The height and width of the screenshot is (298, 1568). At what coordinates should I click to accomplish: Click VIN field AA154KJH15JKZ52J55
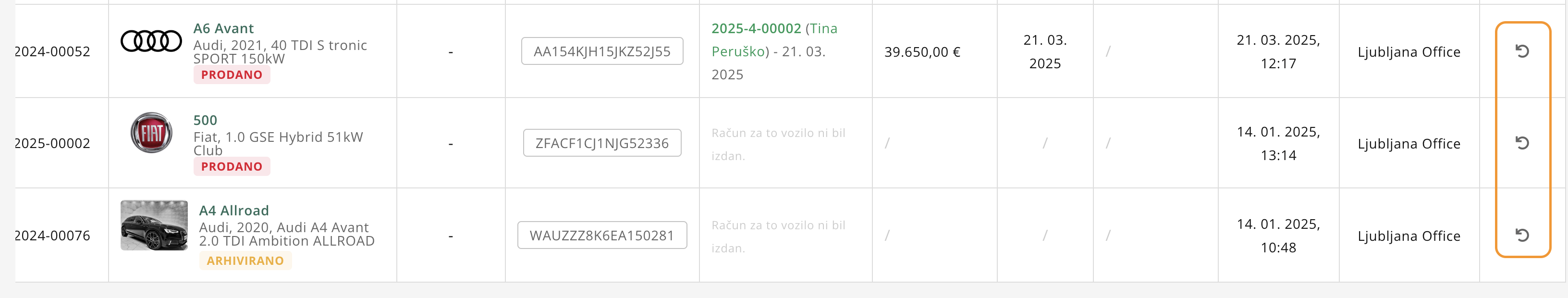click(x=602, y=52)
